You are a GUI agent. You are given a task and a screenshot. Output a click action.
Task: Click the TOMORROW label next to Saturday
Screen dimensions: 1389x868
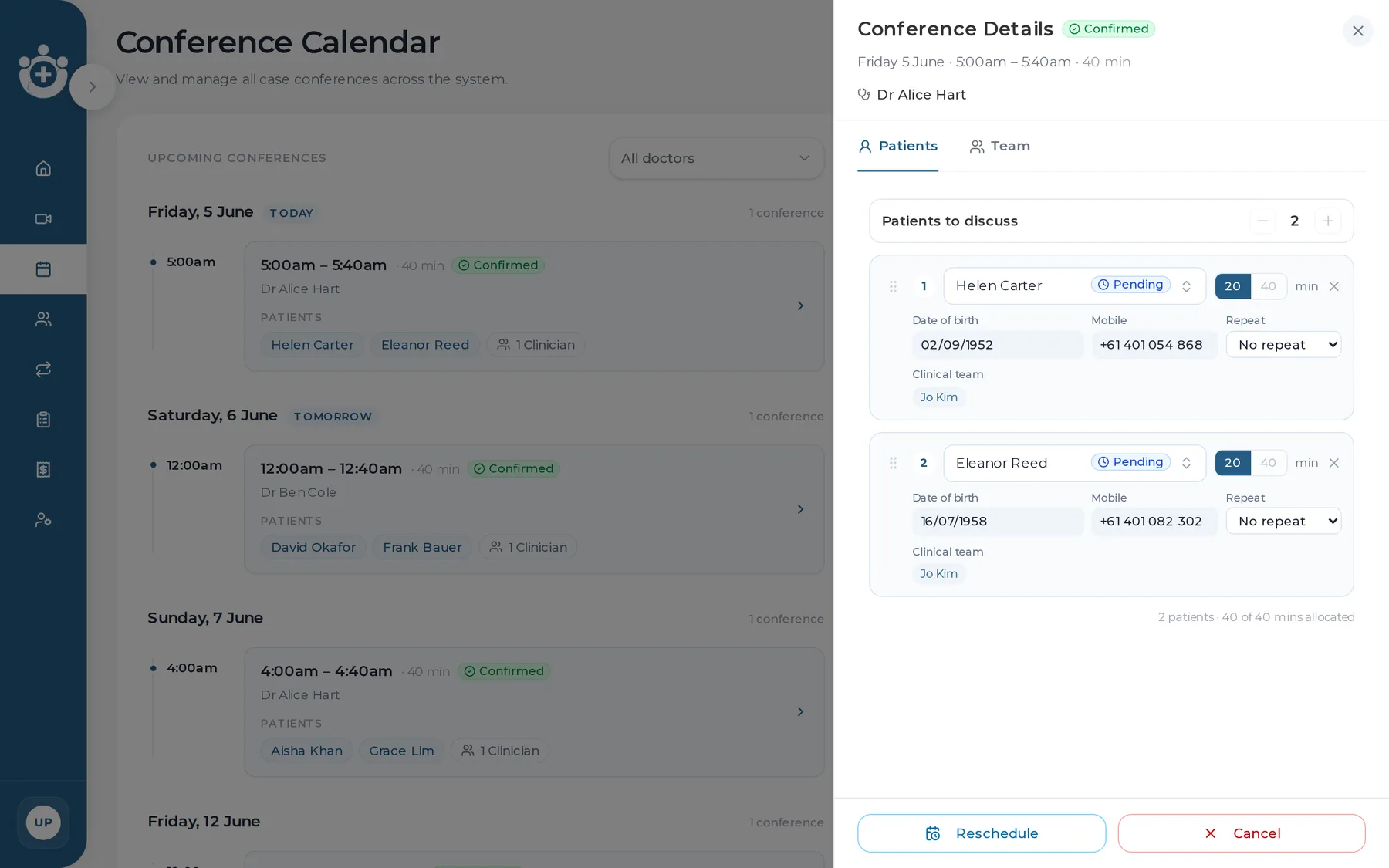pos(333,417)
